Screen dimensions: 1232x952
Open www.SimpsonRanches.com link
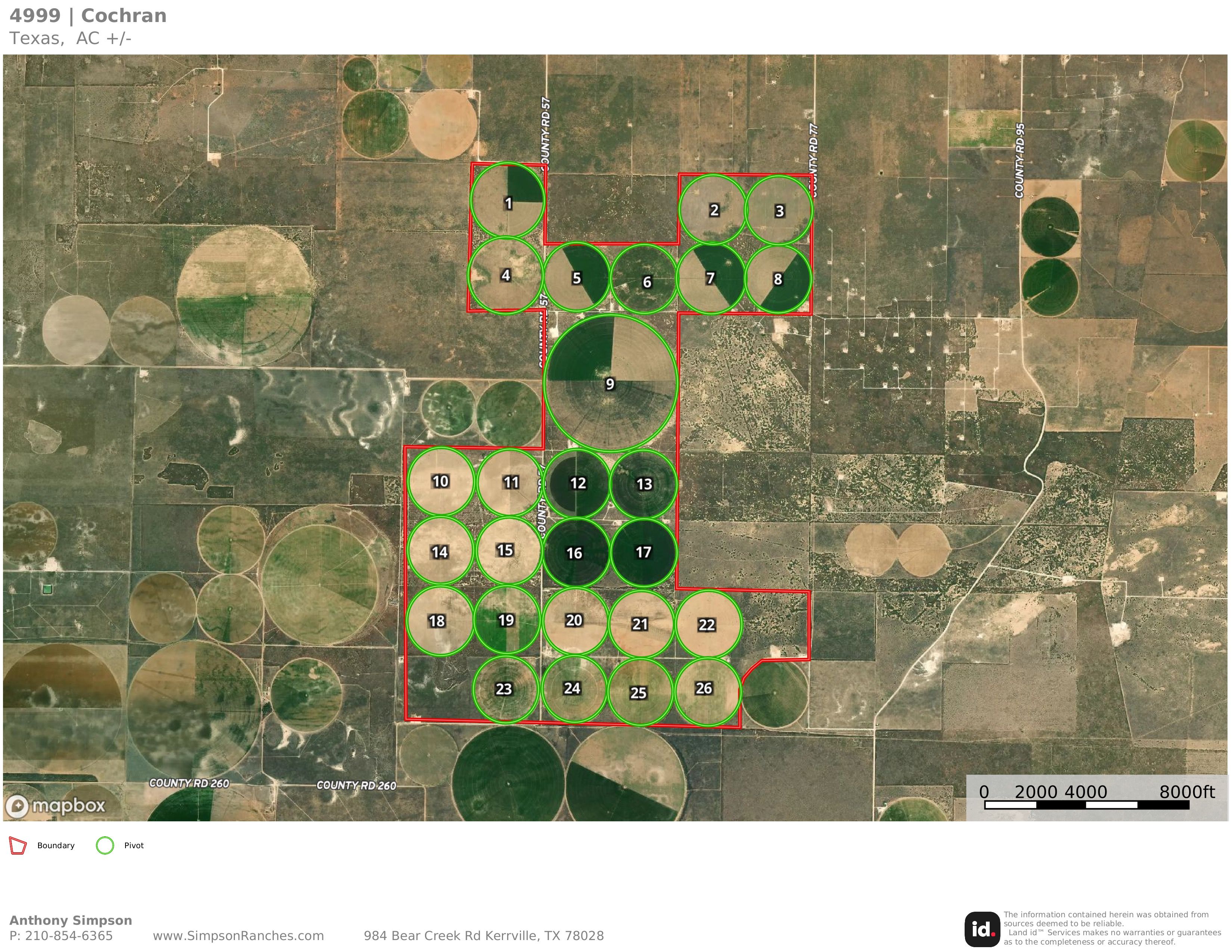239,936
